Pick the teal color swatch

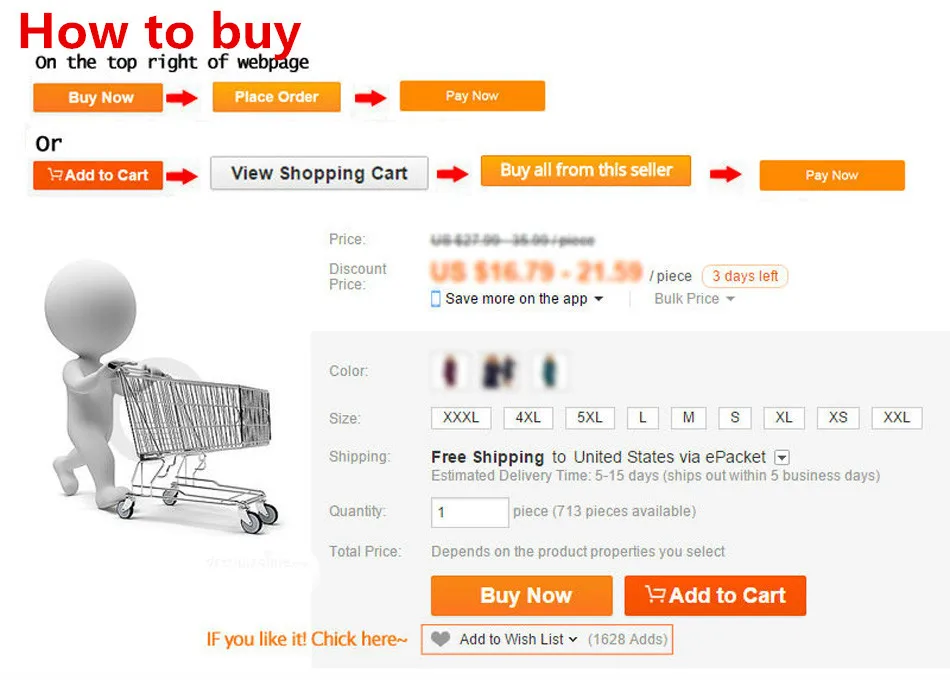(550, 371)
